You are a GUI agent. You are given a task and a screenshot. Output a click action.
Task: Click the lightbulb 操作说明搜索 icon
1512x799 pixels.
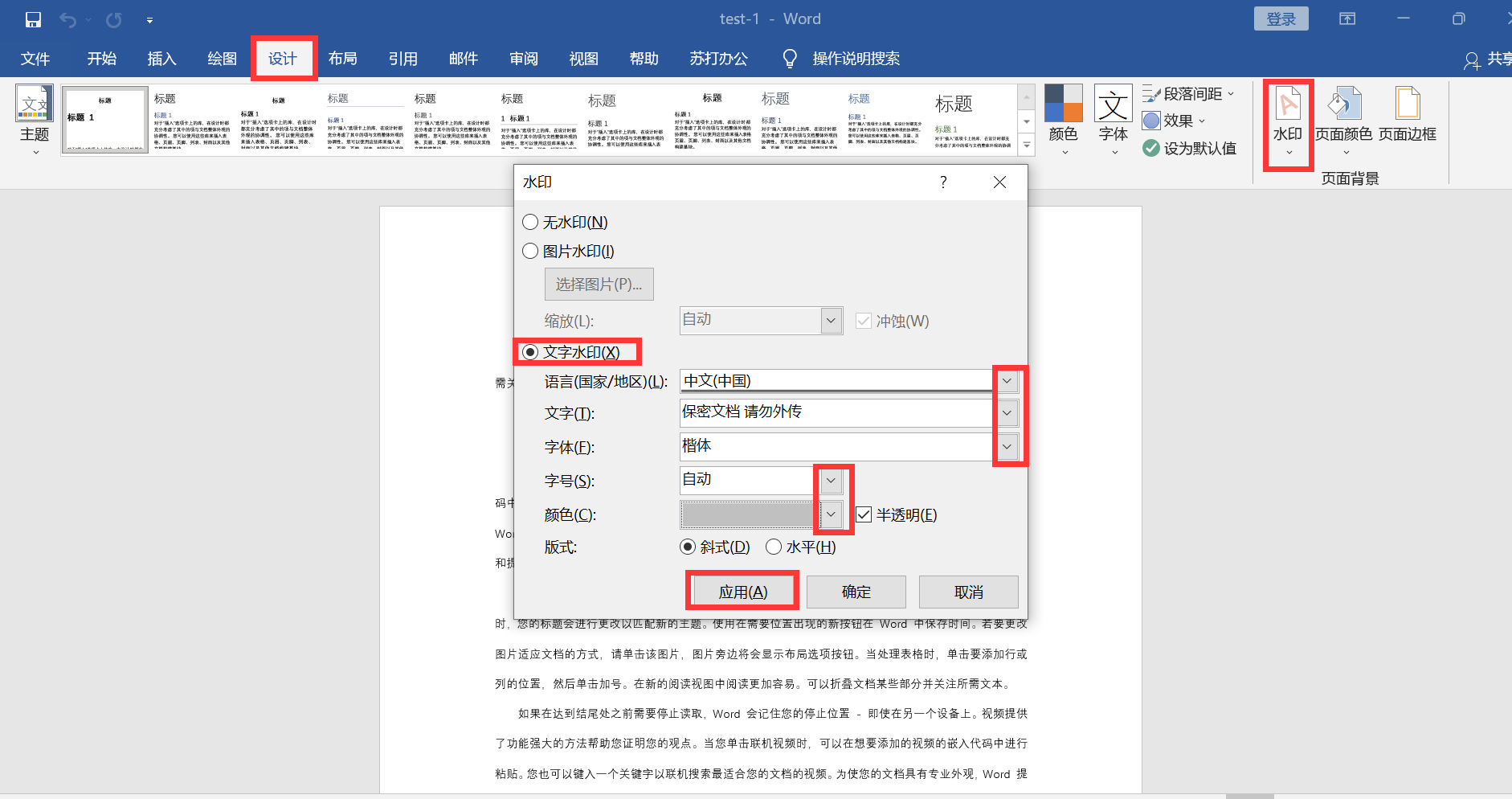[790, 59]
